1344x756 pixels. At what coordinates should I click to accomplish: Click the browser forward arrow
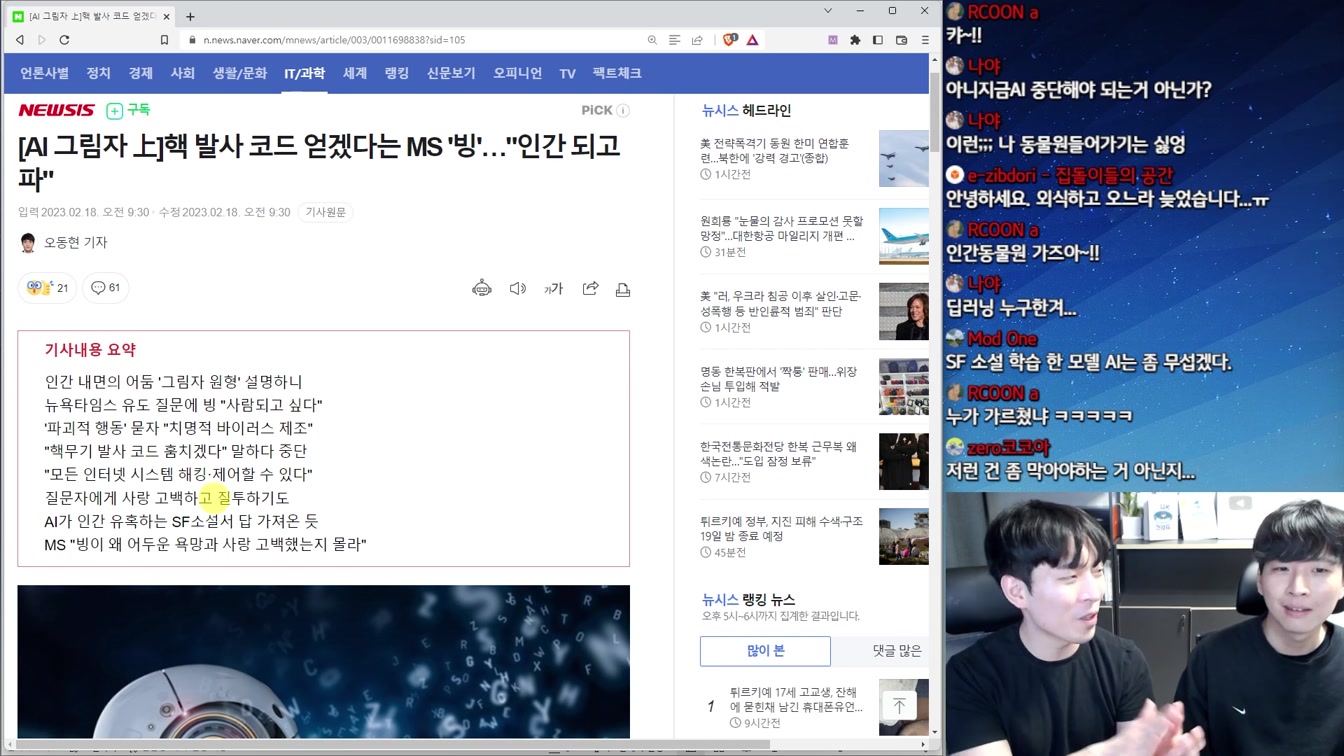tap(42, 40)
